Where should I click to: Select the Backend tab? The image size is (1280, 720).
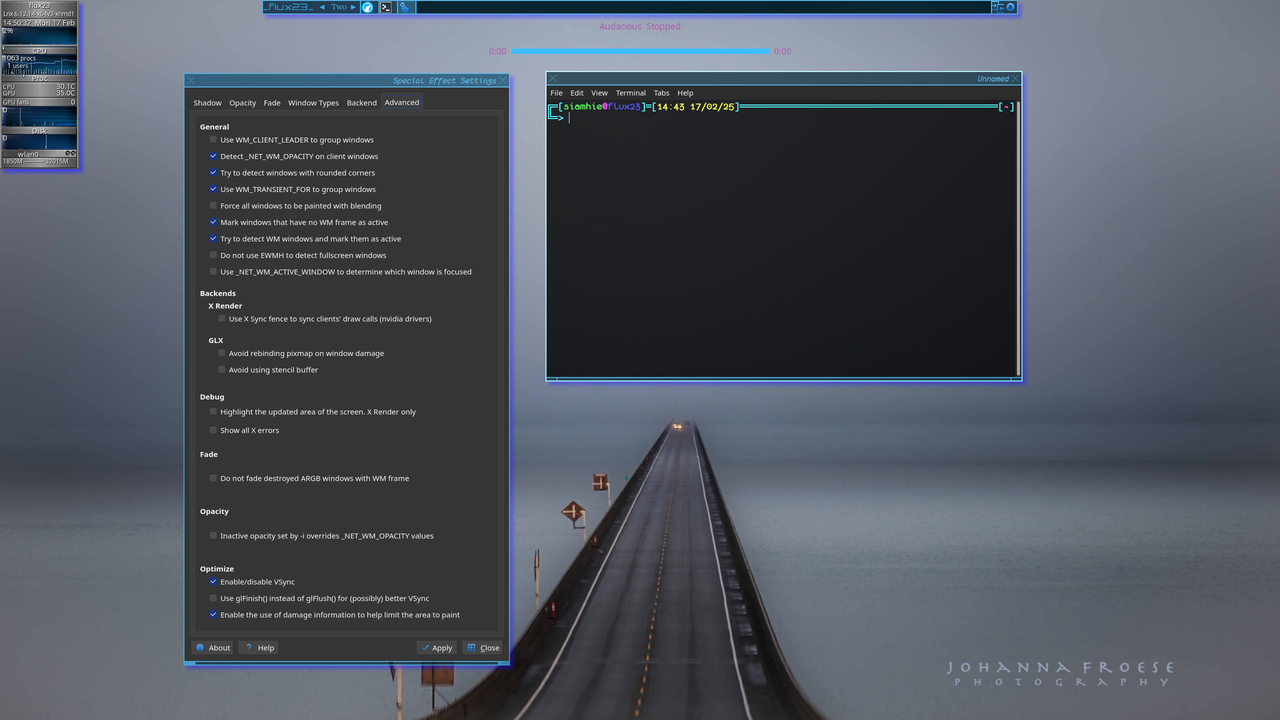tap(362, 102)
